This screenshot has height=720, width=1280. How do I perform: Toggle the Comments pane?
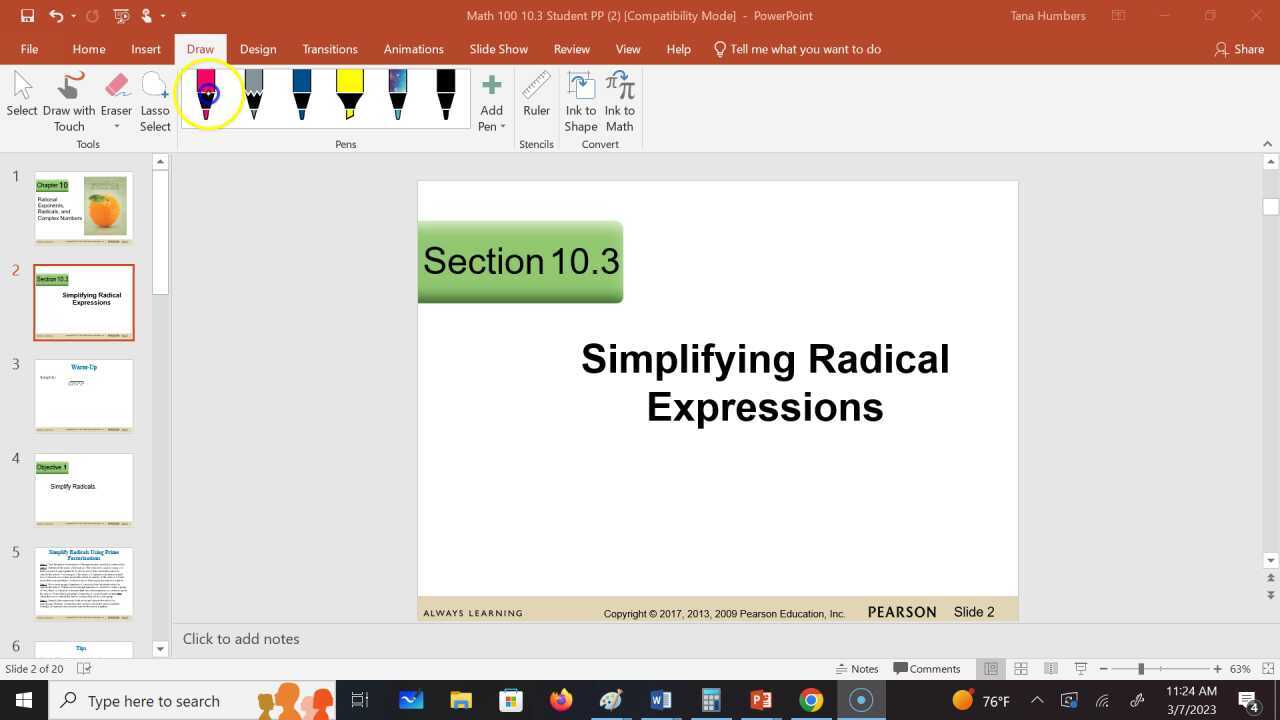click(927, 668)
